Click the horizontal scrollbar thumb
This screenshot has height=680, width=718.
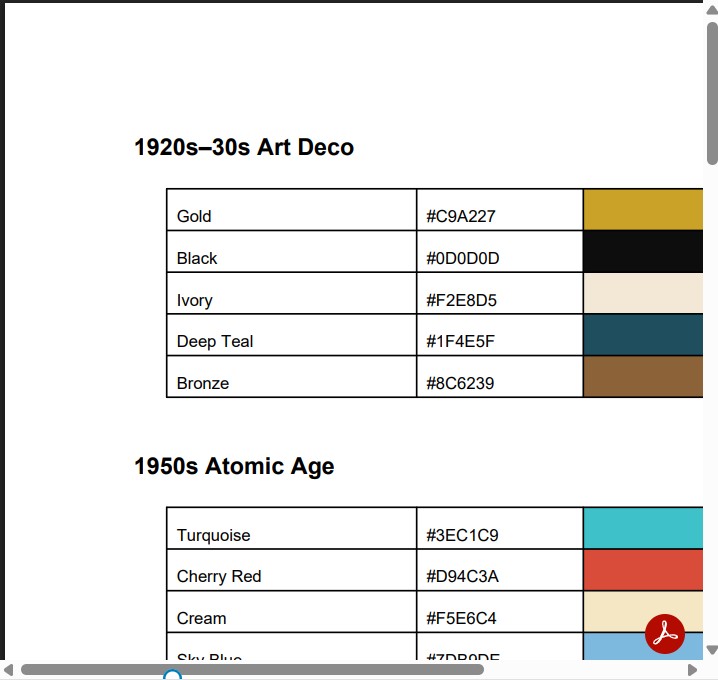(250, 669)
